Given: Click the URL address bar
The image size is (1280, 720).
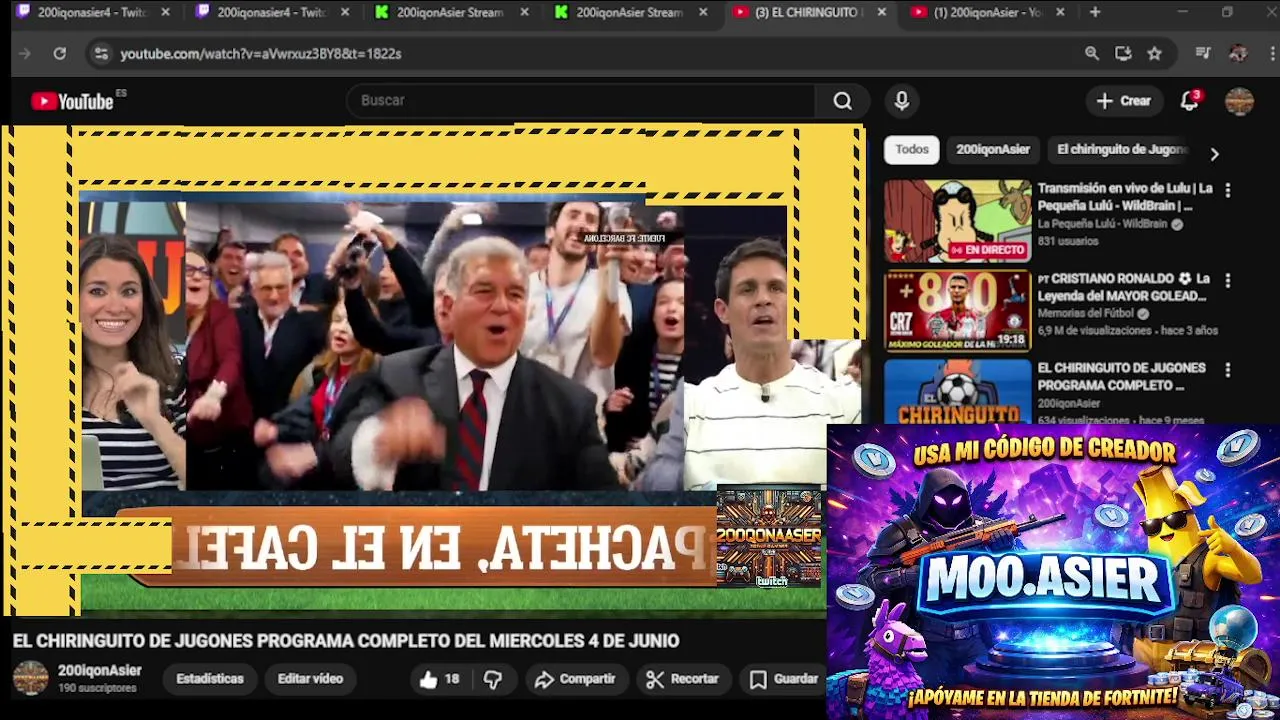Looking at the screenshot, I should (x=590, y=54).
